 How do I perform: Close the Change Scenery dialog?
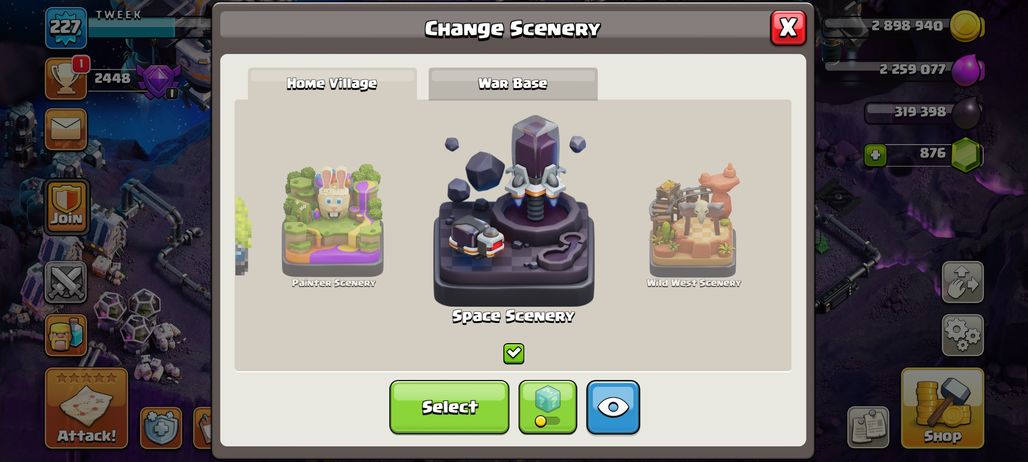(x=788, y=28)
